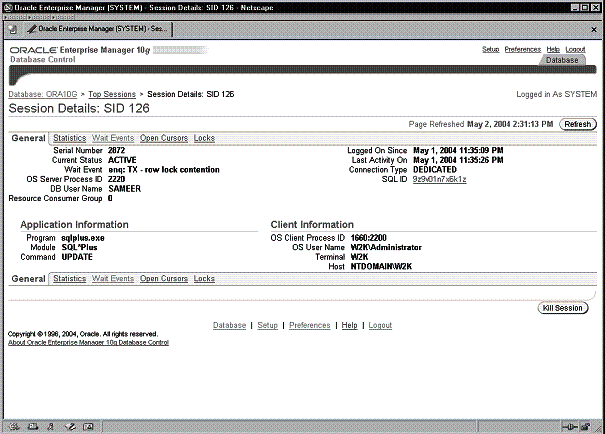Open the Database link in the footer
The image size is (605, 434).
point(229,325)
